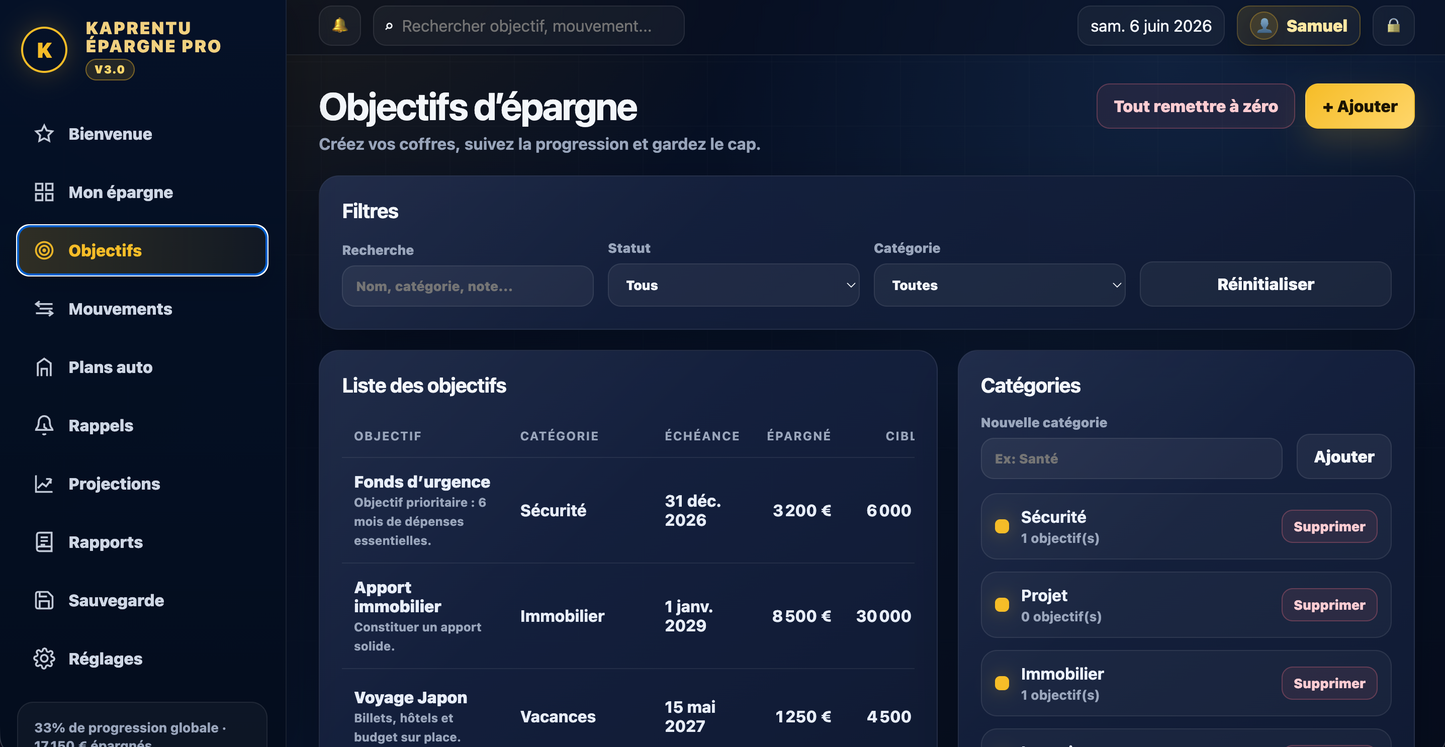
Task: Click the Sécurité yellow color dot
Action: [x=1002, y=527]
